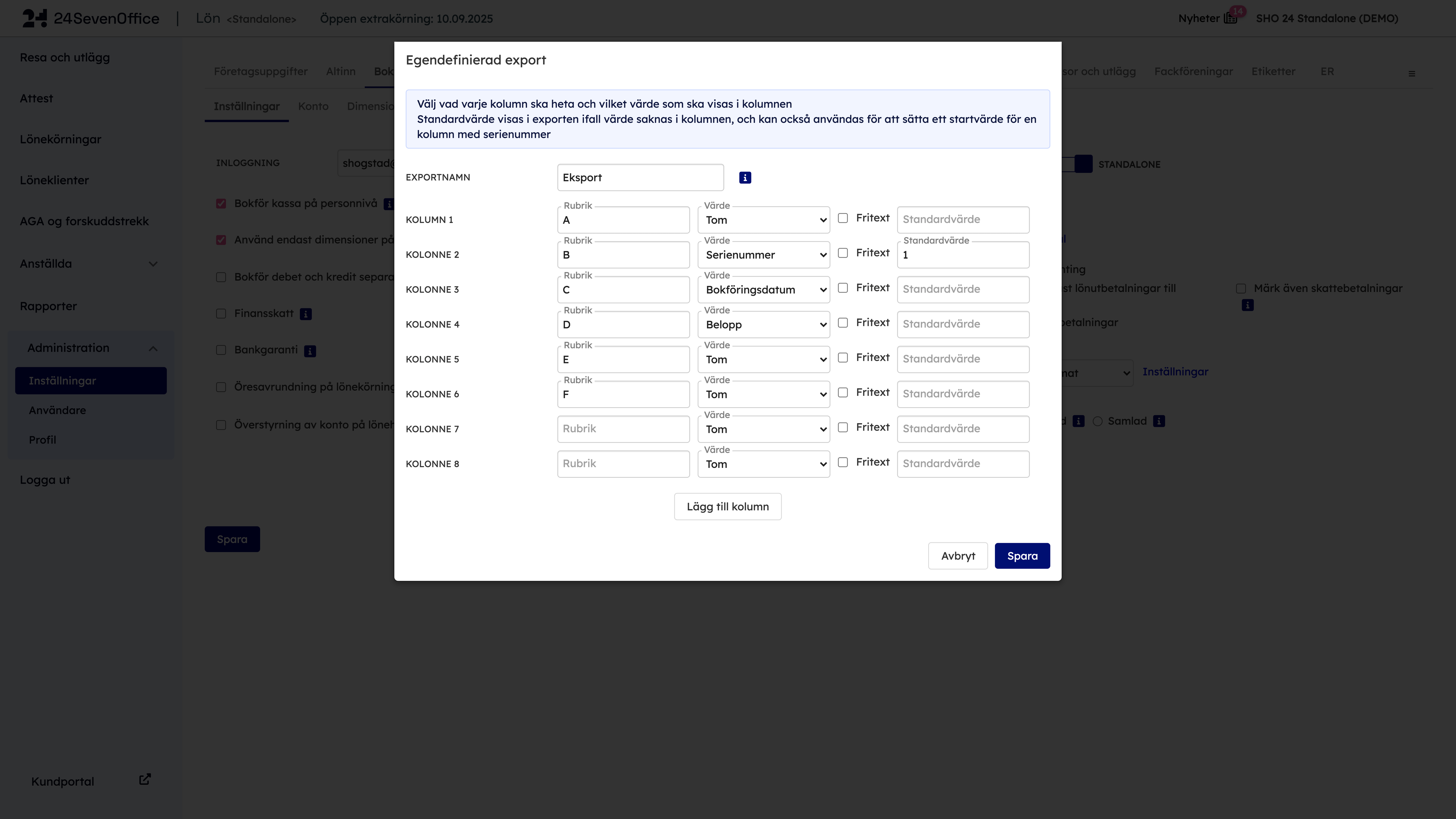Viewport: 1456px width, 819px height.
Task: Open Profil under Administration
Action: tap(42, 440)
